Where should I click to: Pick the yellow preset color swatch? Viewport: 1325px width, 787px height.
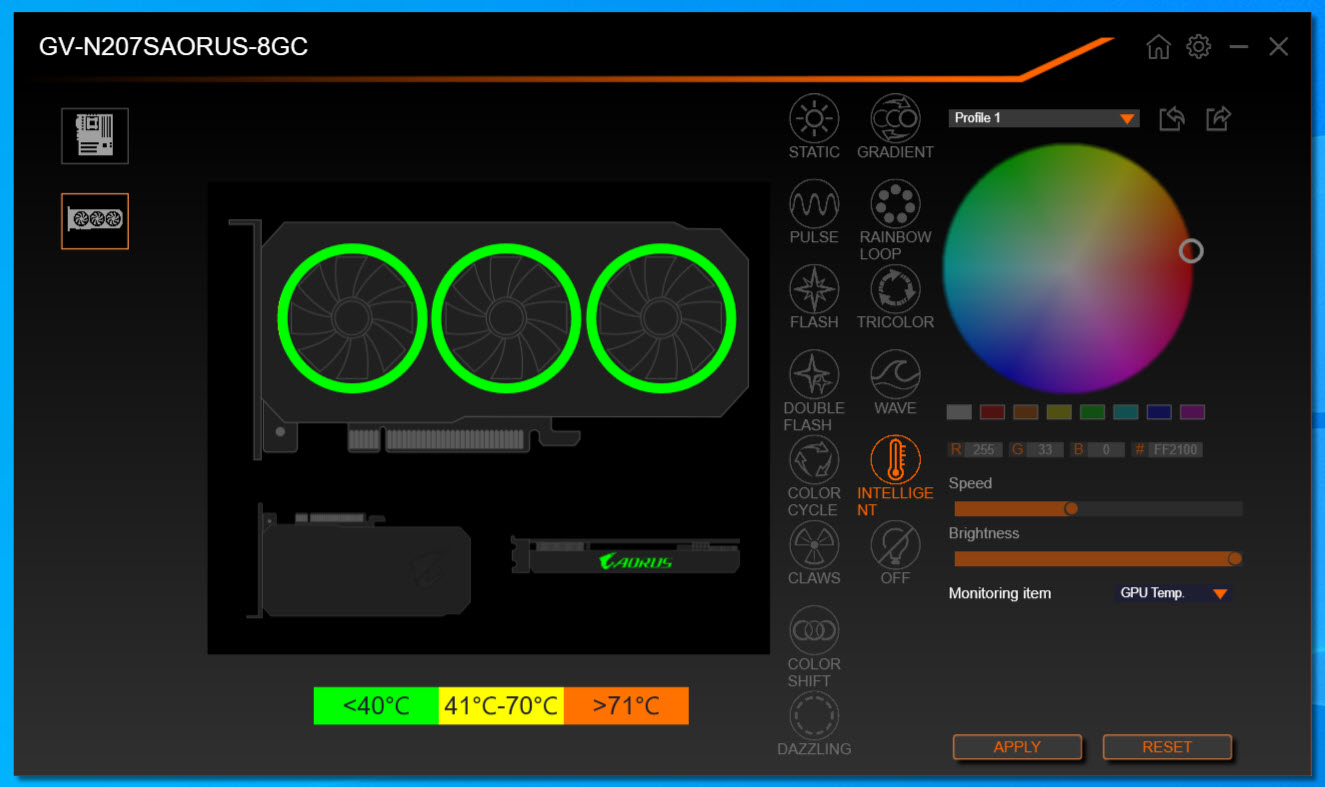point(1059,412)
